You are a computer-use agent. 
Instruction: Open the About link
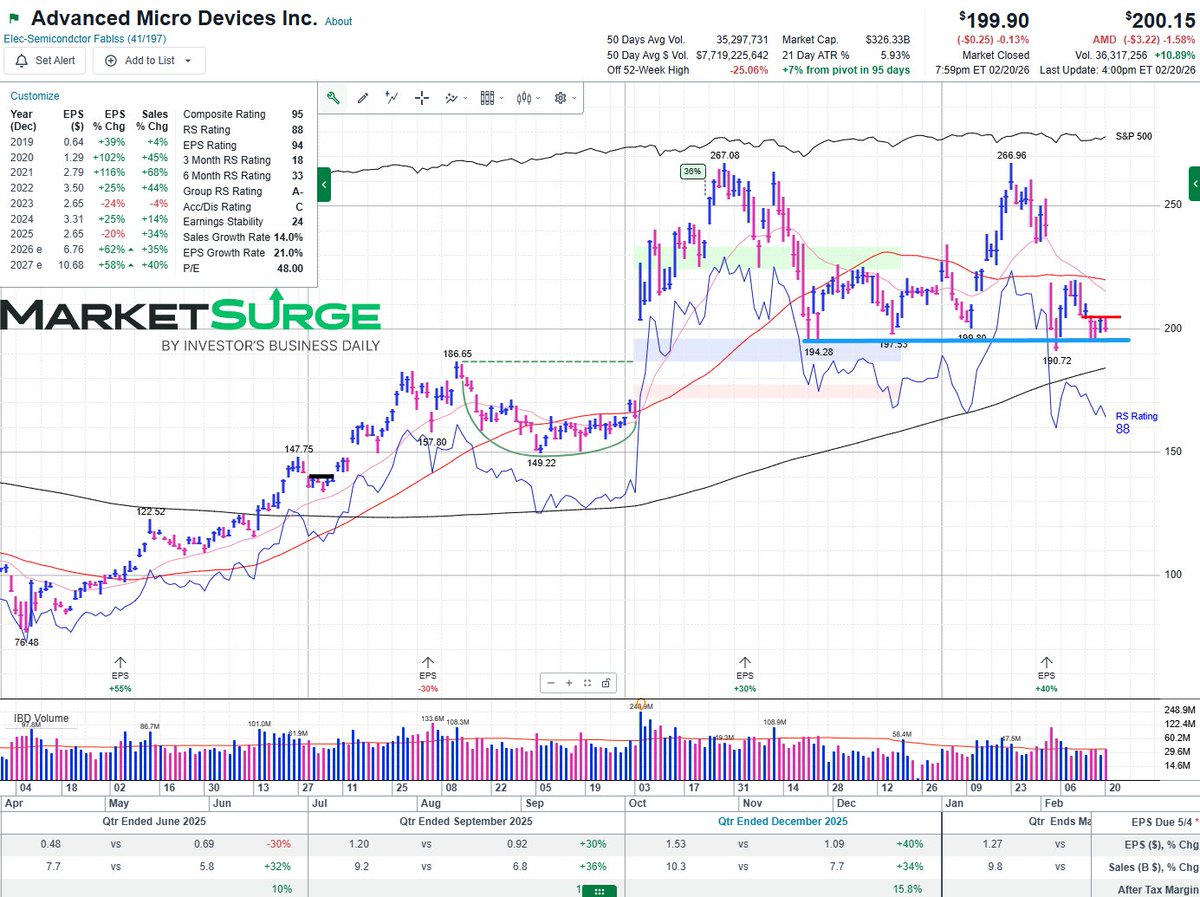[x=339, y=21]
